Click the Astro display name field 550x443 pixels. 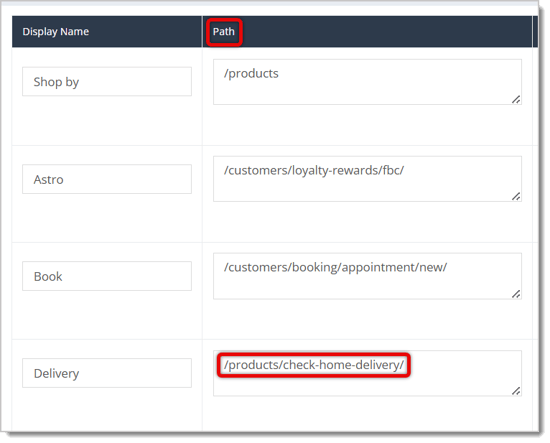click(x=107, y=179)
